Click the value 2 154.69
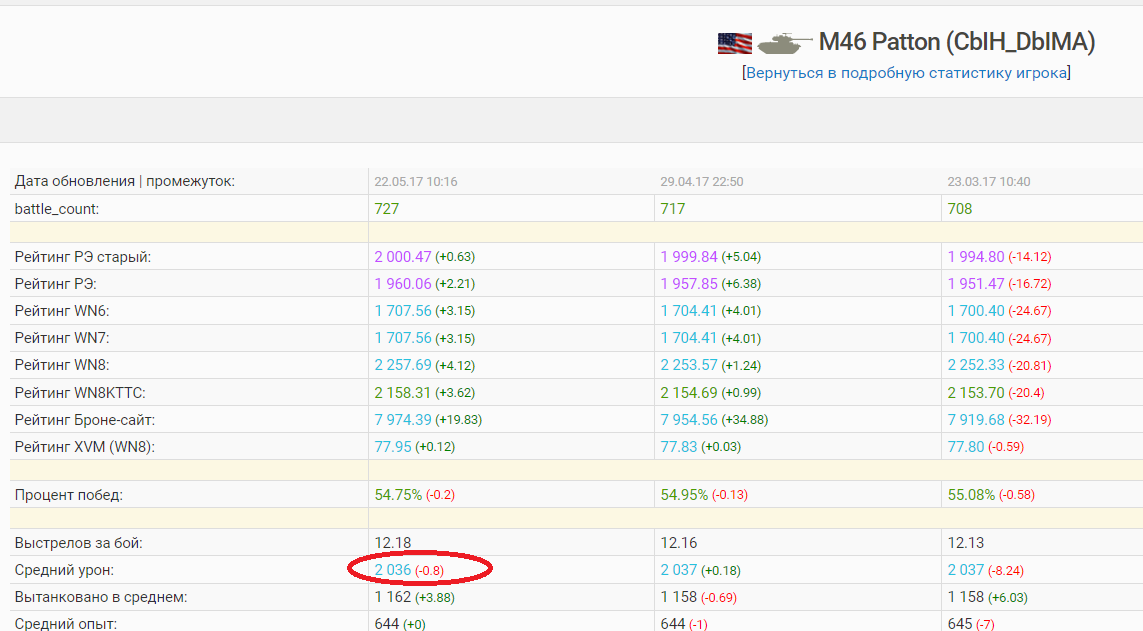Screen dimensions: 1143x631 689,393
